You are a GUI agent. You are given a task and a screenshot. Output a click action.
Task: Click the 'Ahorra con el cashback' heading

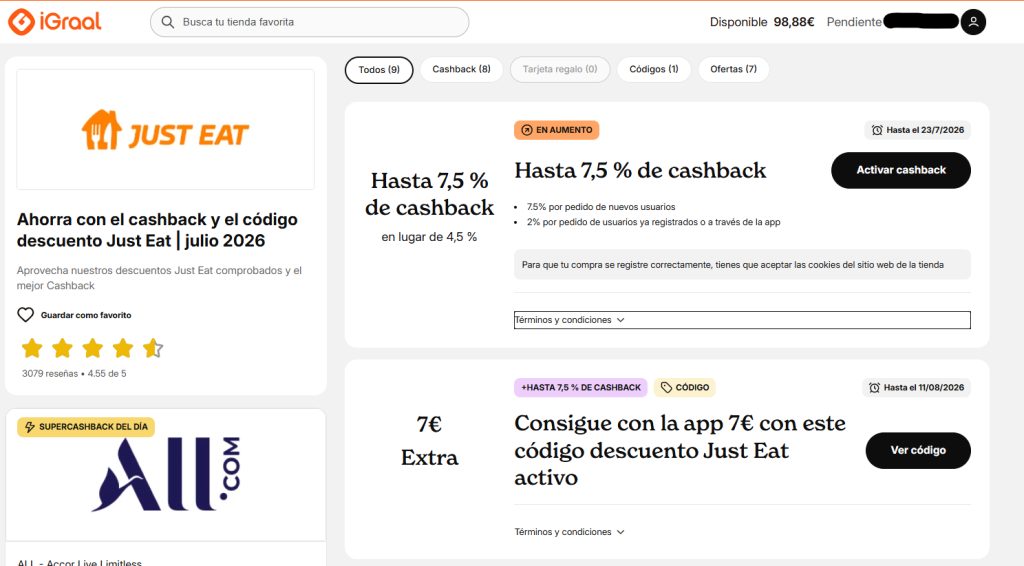(157, 230)
